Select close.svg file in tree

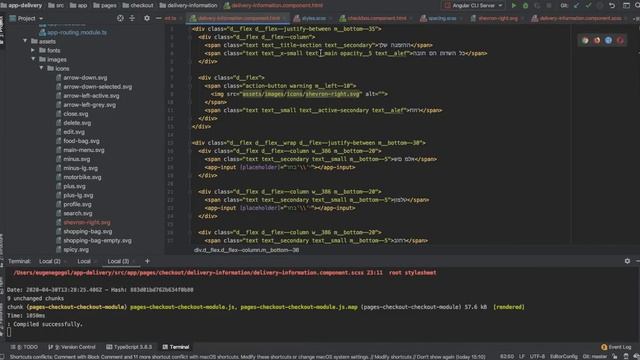coord(76,114)
